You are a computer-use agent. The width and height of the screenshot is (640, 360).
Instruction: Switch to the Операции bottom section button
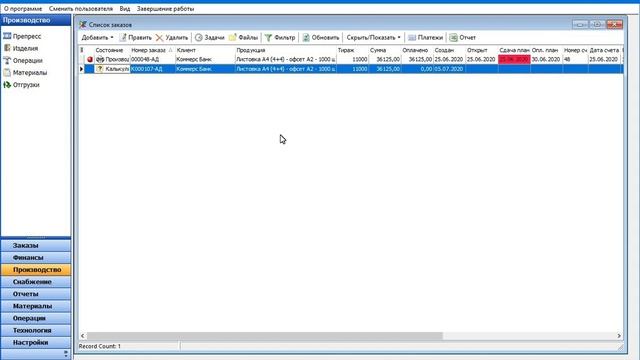point(36,318)
